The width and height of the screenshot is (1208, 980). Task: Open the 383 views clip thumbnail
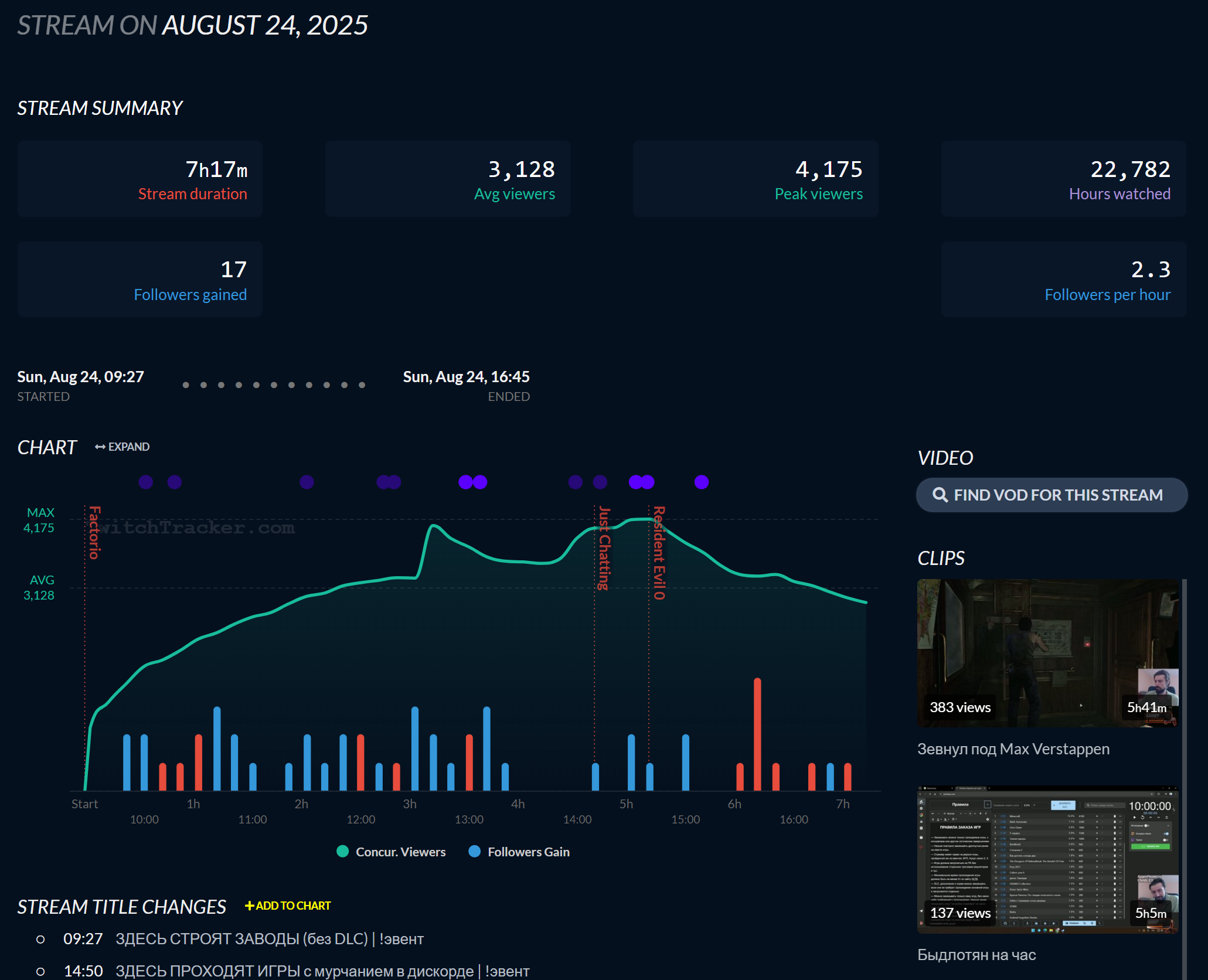(x=1047, y=653)
